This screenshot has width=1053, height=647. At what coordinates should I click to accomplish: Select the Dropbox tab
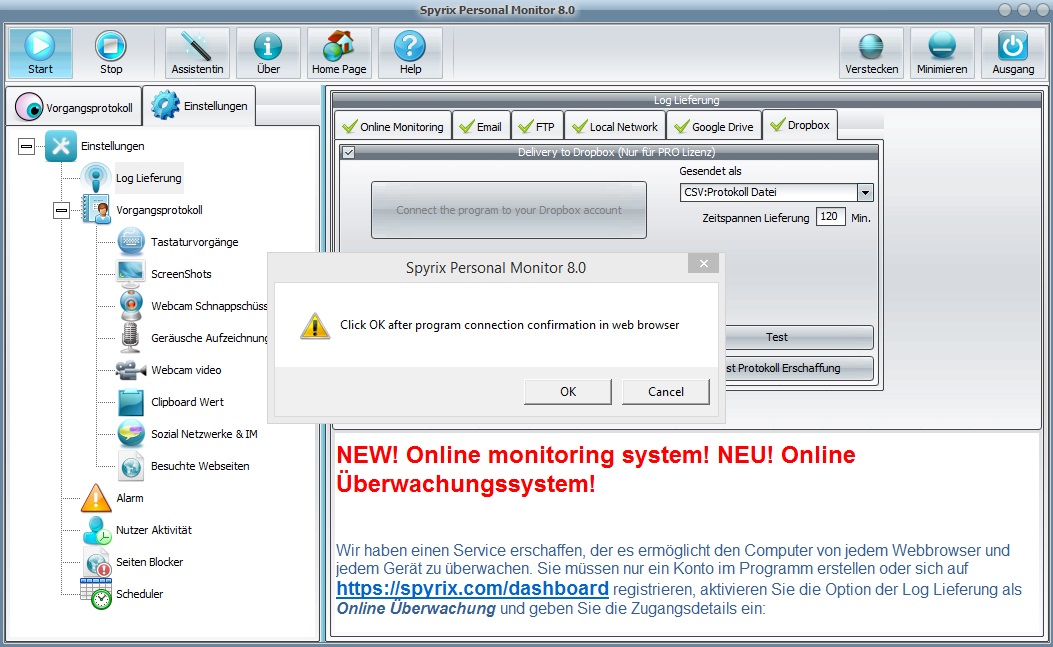pyautogui.click(x=800, y=125)
